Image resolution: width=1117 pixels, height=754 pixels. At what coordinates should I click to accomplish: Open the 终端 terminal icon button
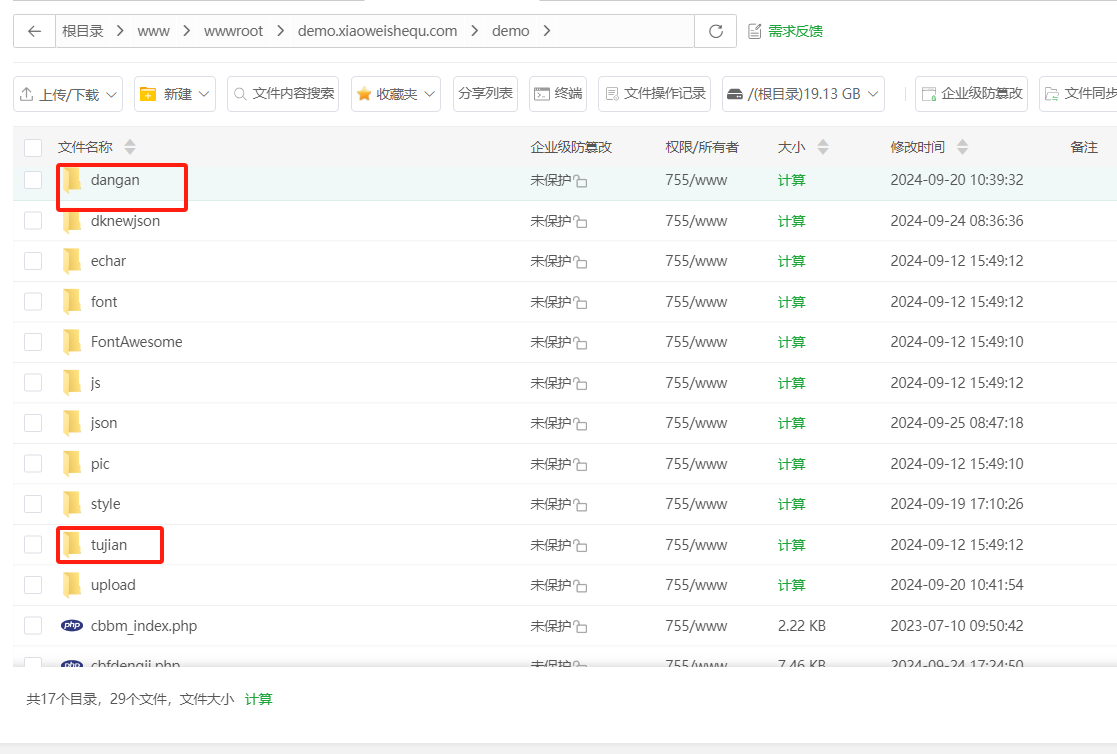(x=558, y=94)
